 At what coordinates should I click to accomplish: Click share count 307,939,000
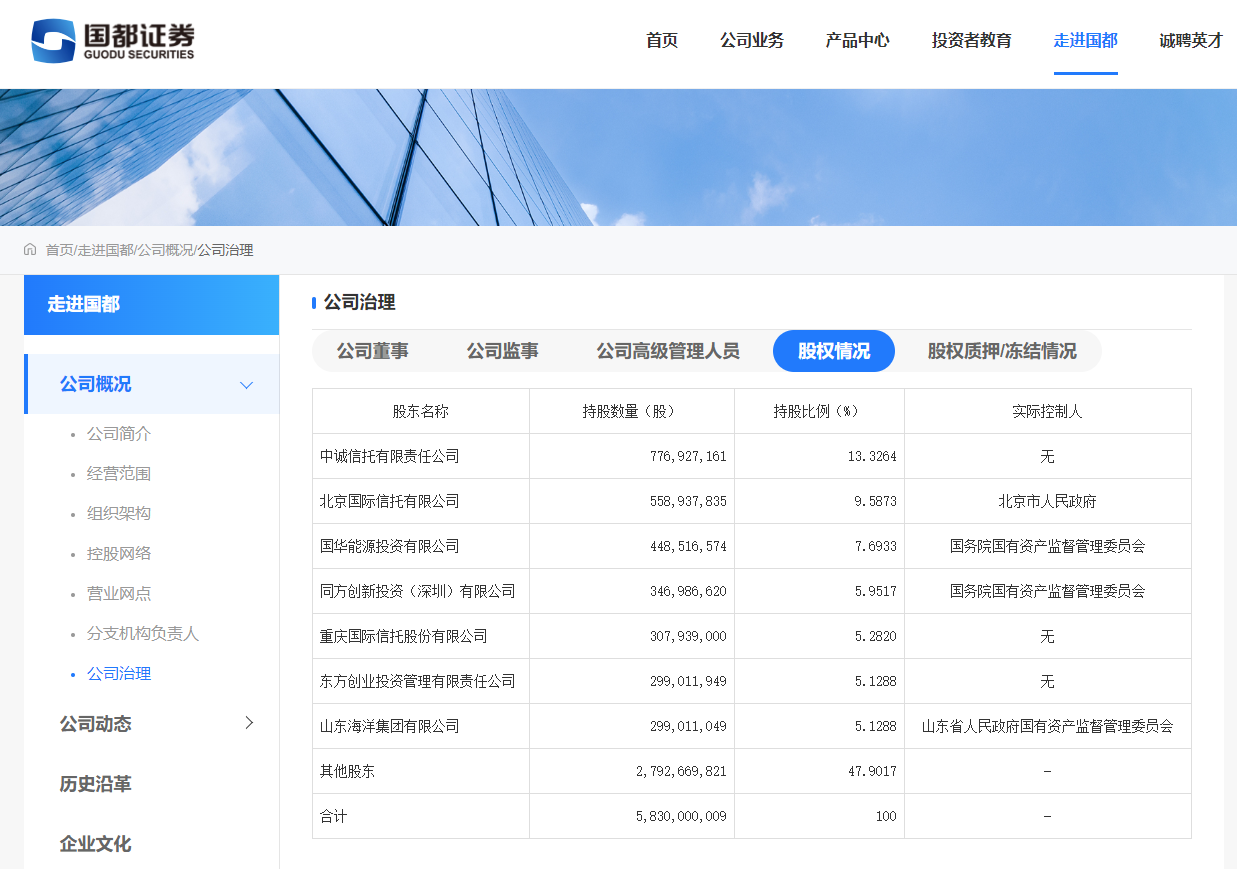click(688, 636)
